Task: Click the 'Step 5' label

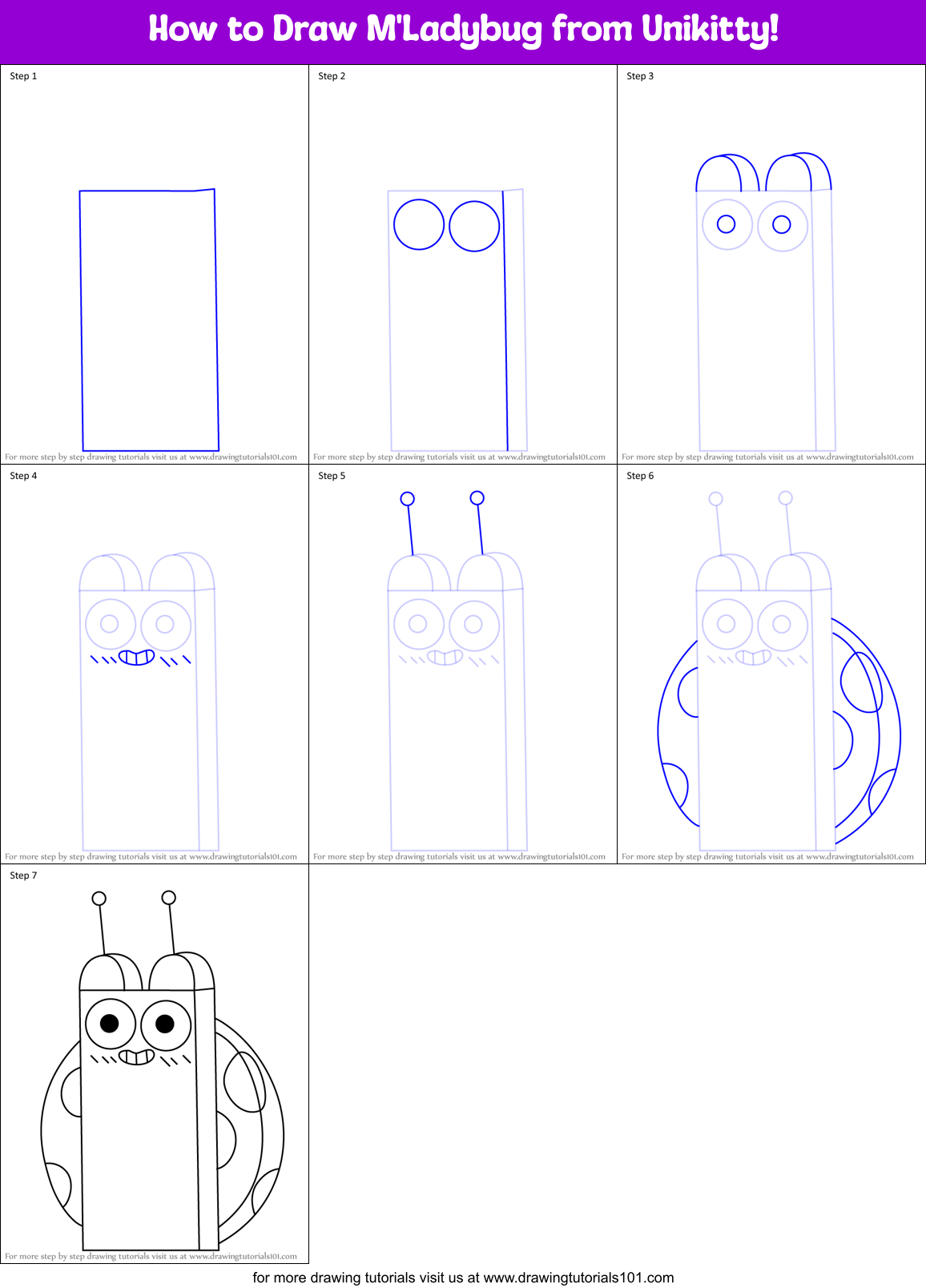Action: [332, 476]
